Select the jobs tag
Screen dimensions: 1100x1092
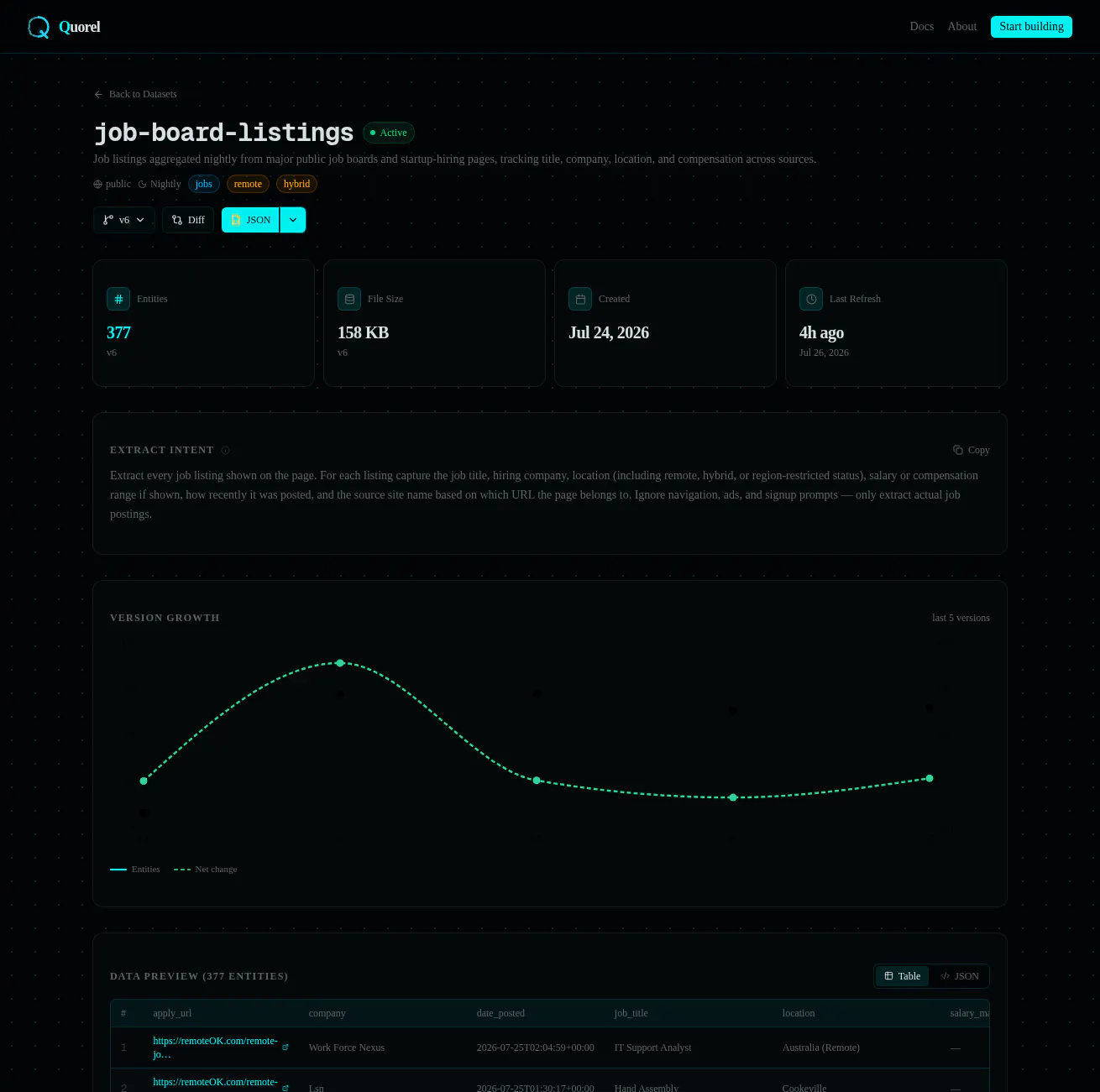[204, 184]
